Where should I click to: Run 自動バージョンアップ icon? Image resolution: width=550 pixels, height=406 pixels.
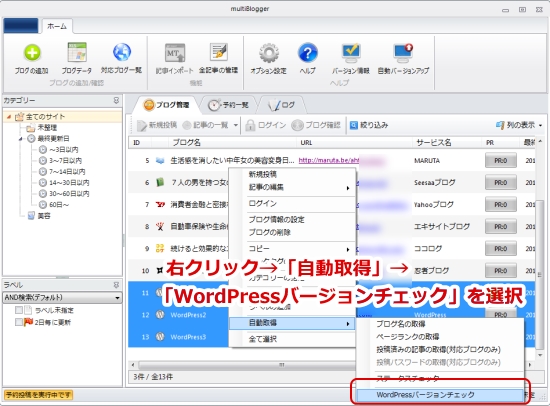click(403, 53)
